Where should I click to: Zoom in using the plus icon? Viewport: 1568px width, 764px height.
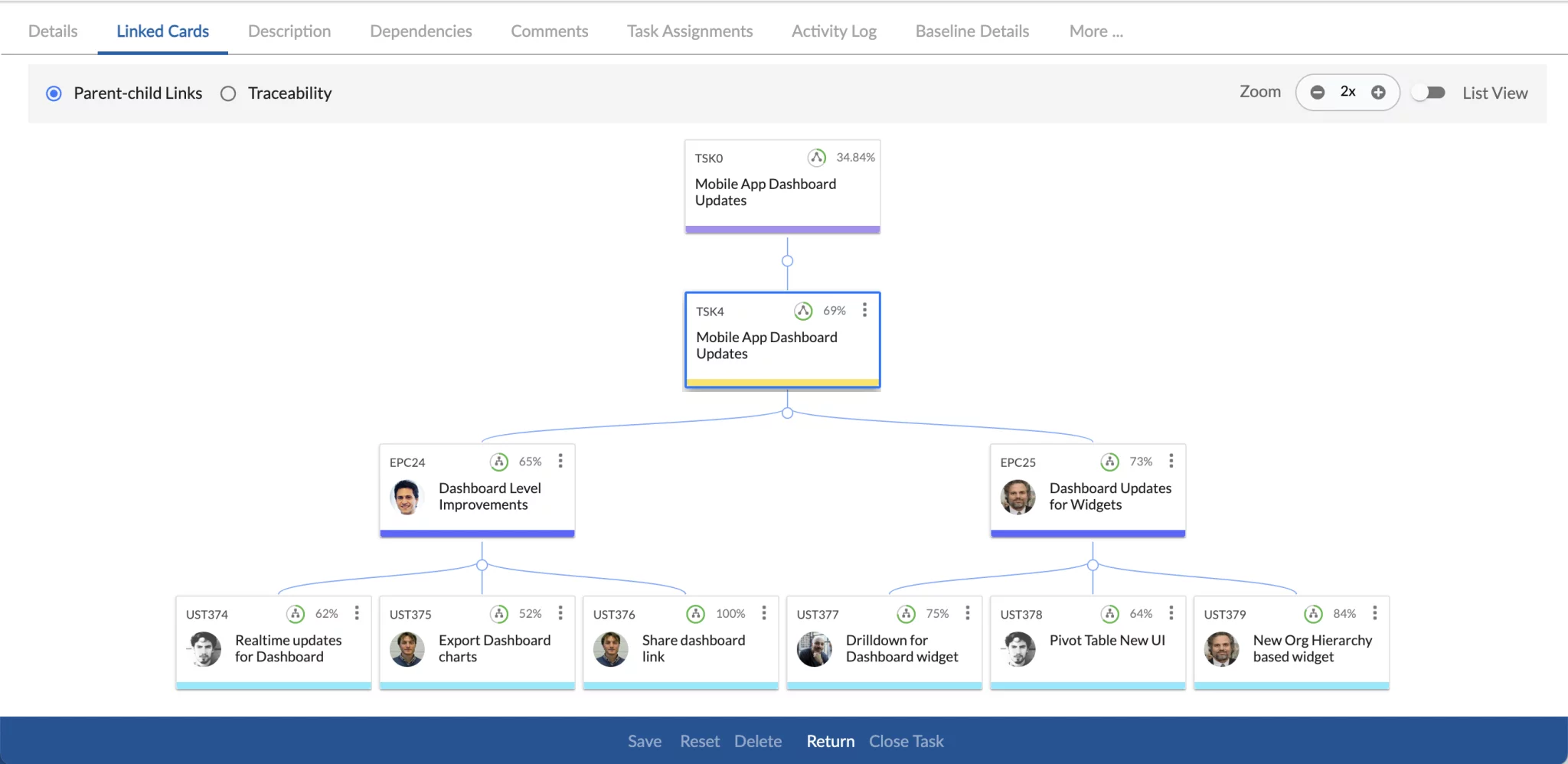(1377, 92)
